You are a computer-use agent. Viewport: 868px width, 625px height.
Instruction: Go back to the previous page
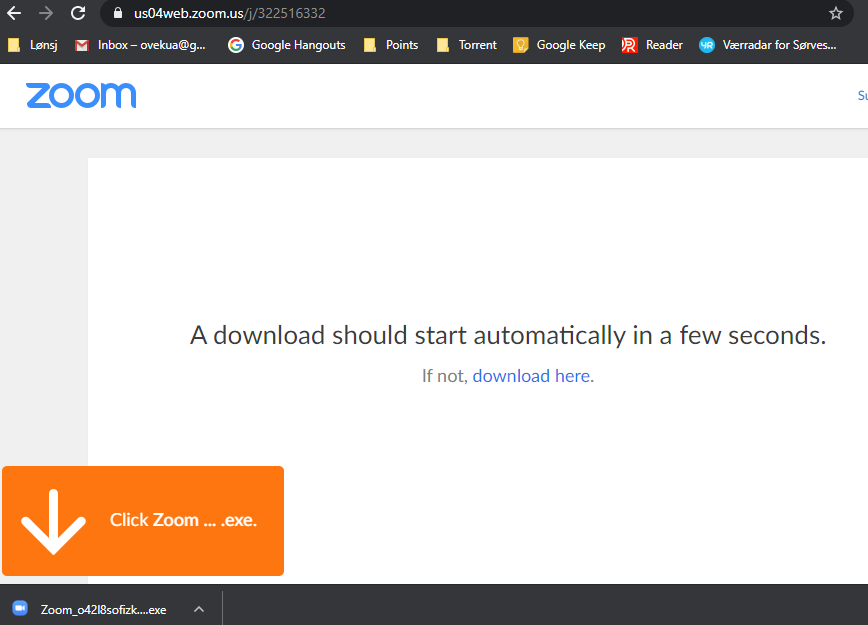point(14,13)
